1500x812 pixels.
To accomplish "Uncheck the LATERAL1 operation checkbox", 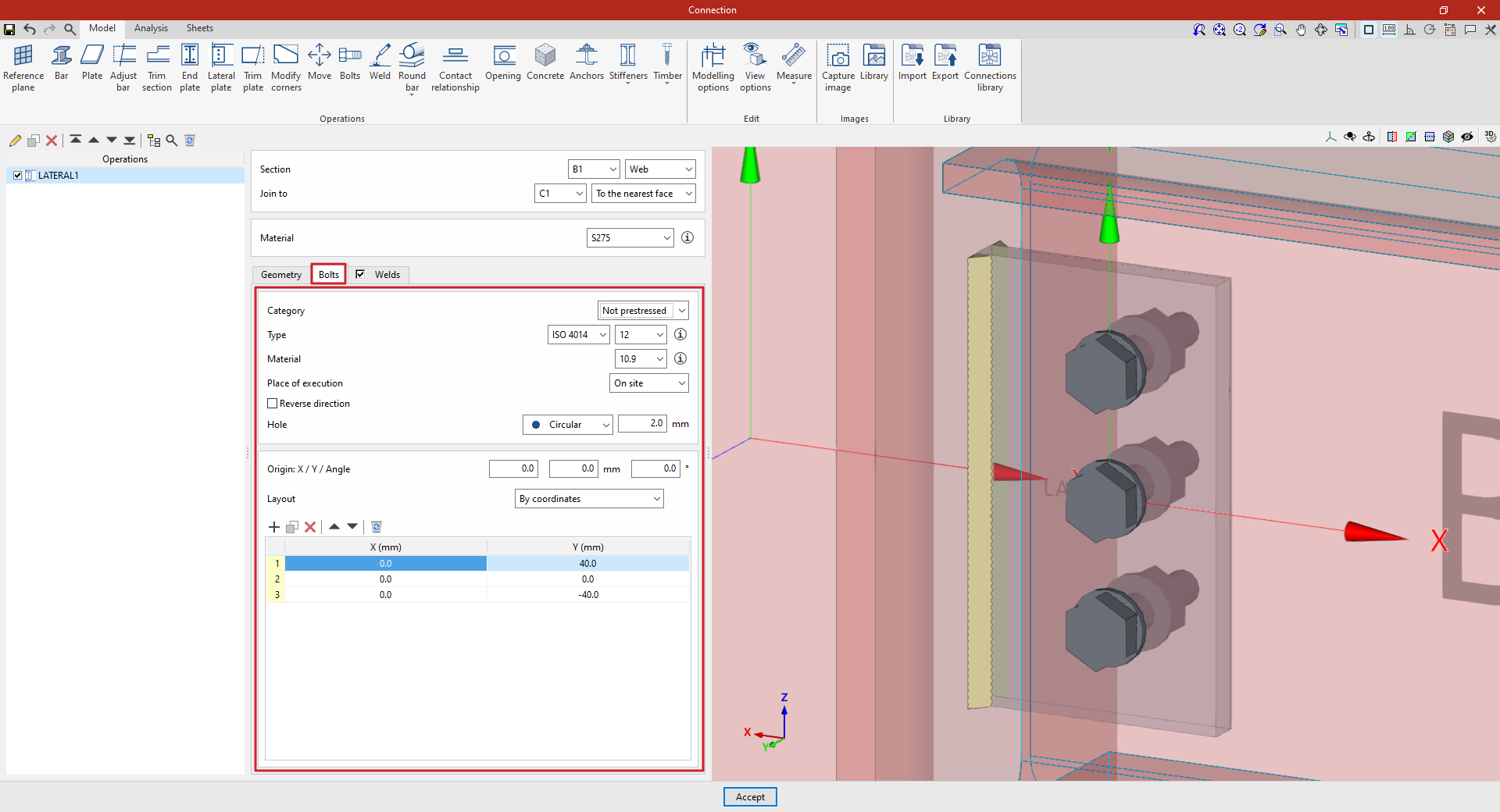I will [18, 176].
